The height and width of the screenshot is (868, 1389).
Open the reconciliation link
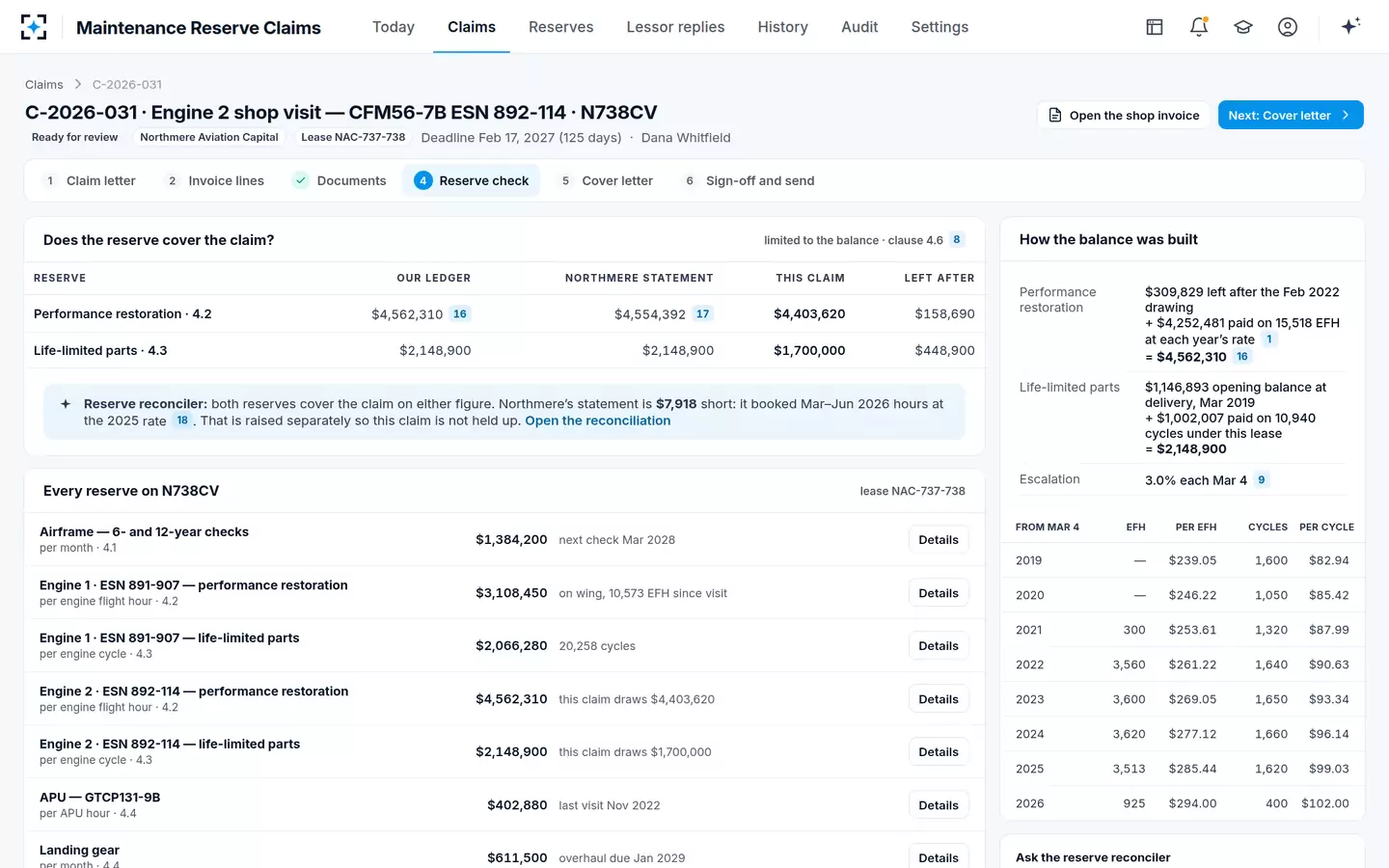[597, 420]
